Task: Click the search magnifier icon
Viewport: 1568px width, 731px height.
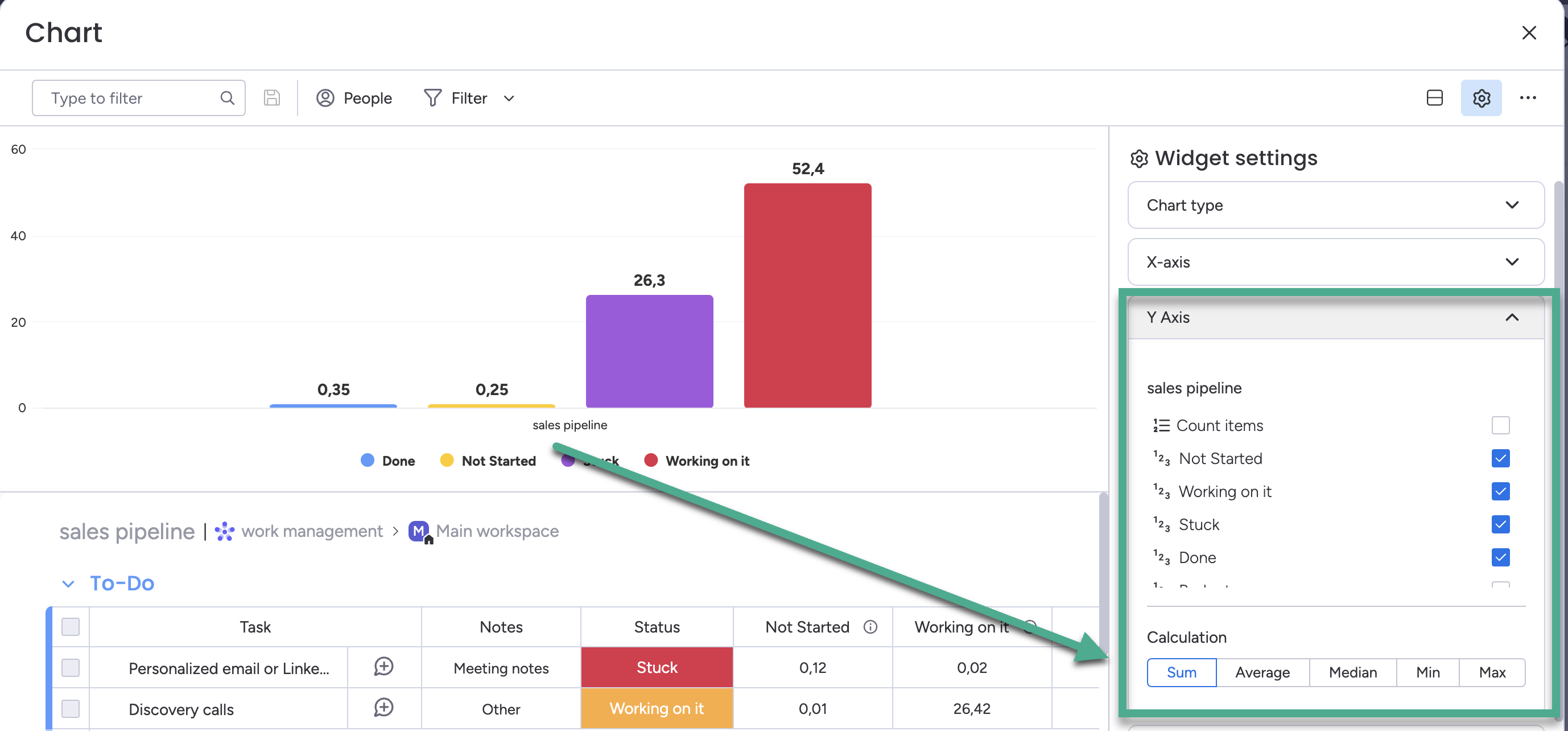Action: [227, 98]
